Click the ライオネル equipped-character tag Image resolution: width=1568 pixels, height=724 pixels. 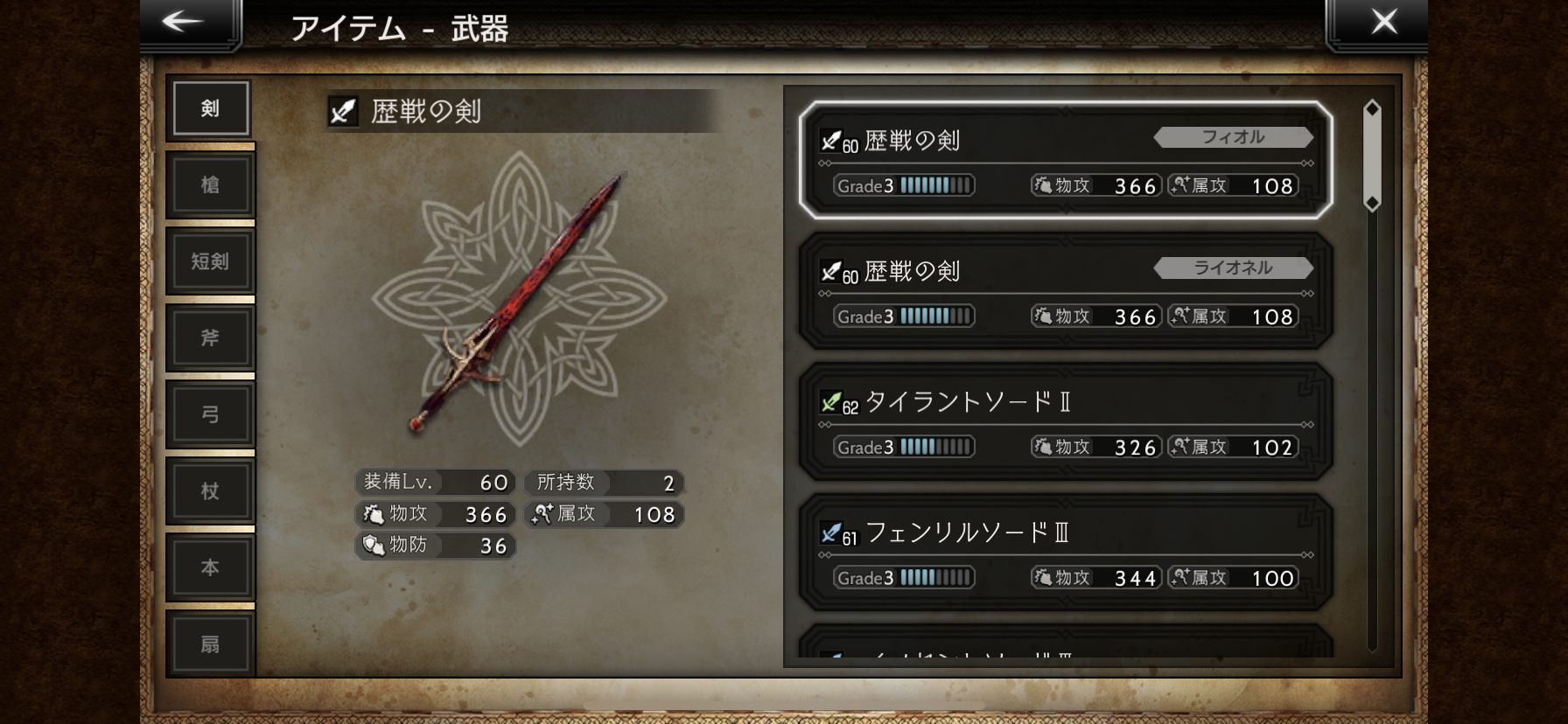(1233, 268)
